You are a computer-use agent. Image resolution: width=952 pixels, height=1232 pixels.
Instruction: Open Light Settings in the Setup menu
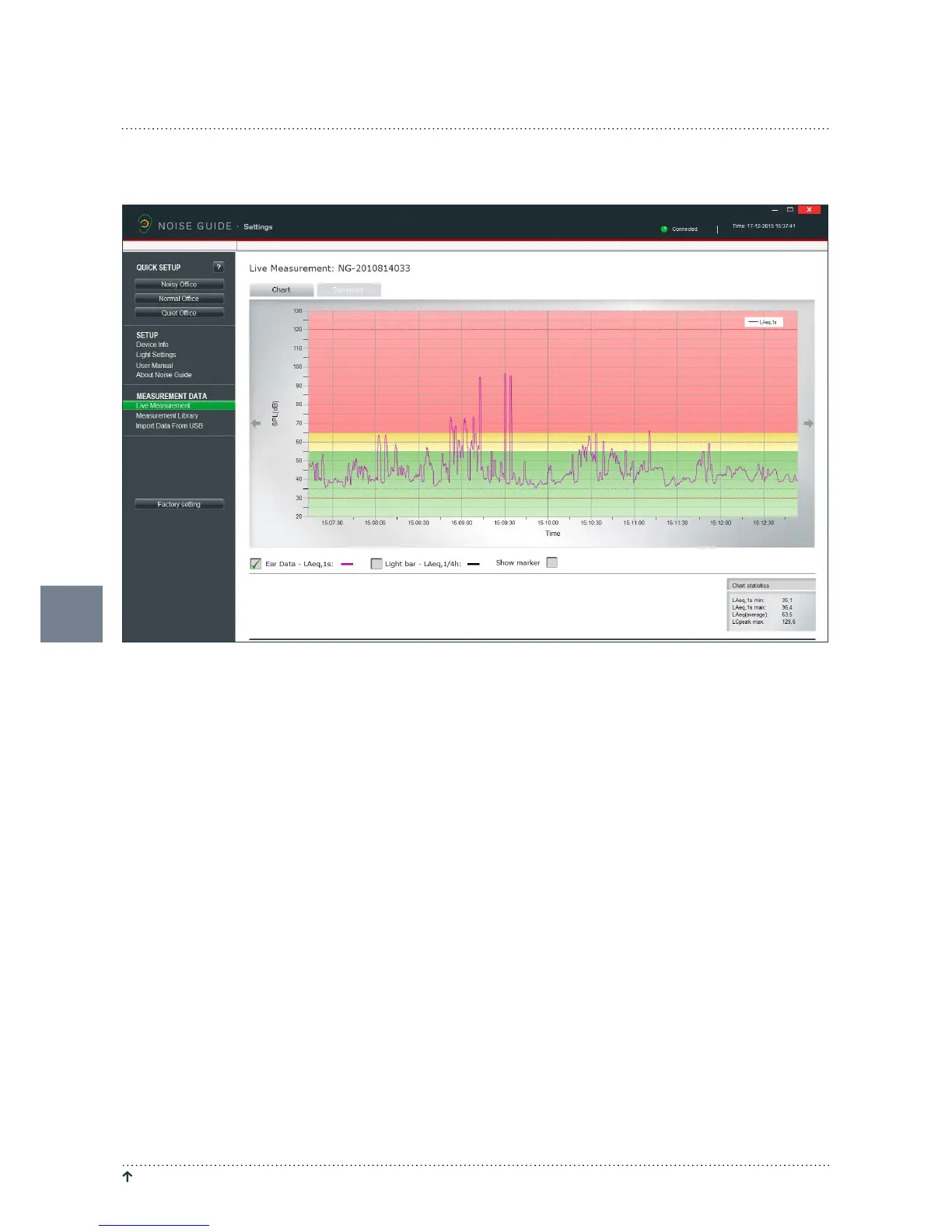coord(156,355)
